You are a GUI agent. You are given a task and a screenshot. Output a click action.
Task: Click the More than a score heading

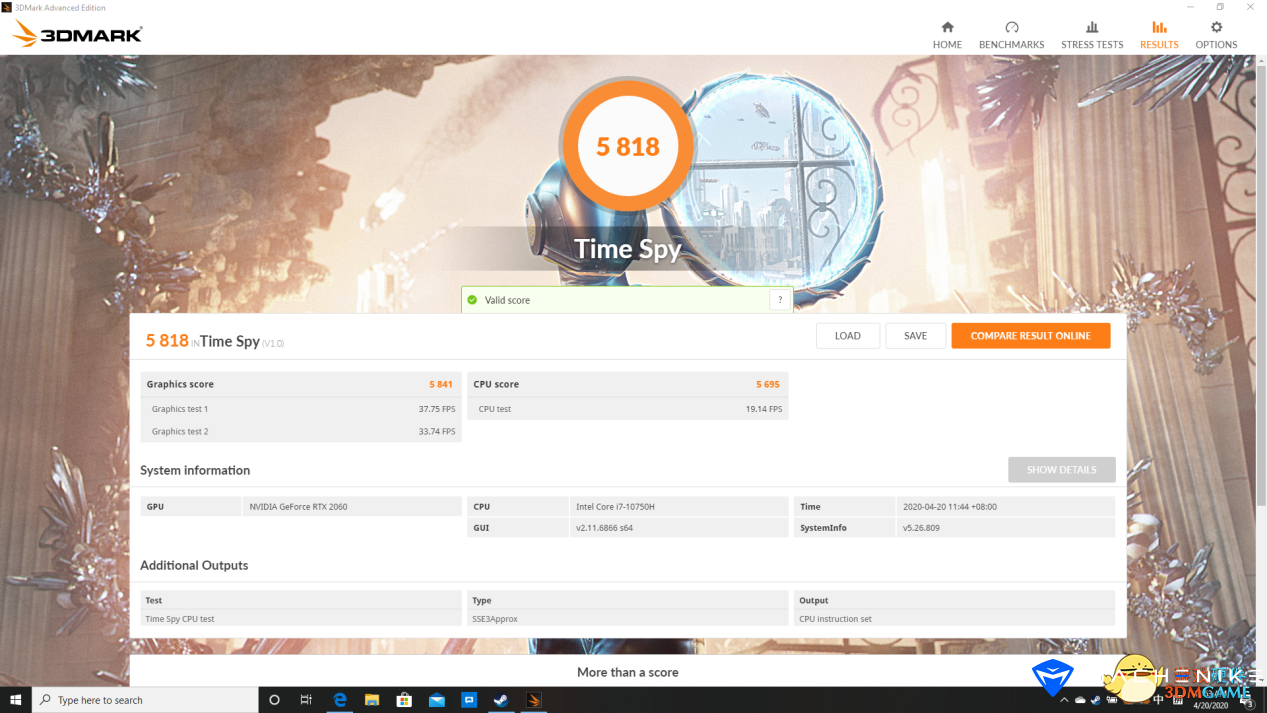point(628,673)
